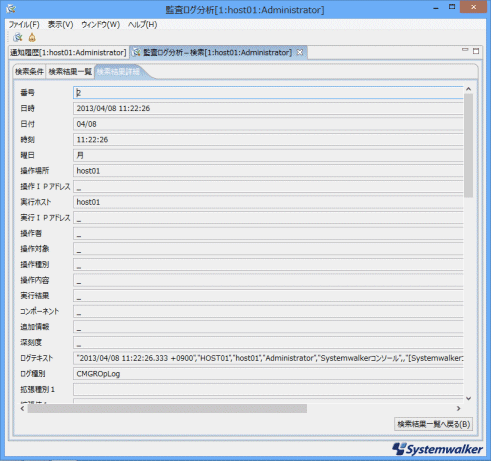
Task: Close the 監査ログ分析 window
Action: coord(473,7)
